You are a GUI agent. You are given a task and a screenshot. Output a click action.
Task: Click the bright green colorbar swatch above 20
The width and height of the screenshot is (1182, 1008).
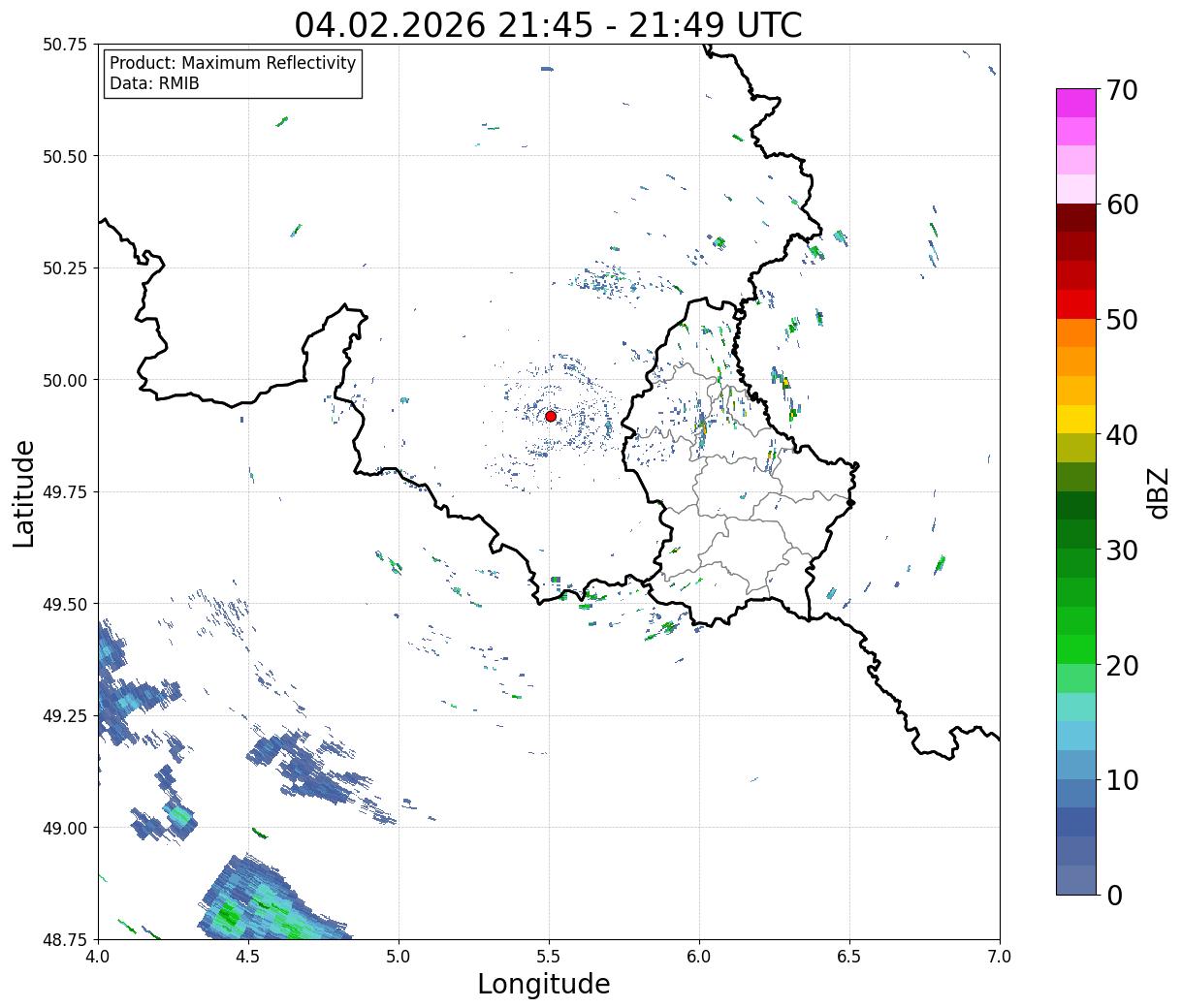click(x=1075, y=649)
